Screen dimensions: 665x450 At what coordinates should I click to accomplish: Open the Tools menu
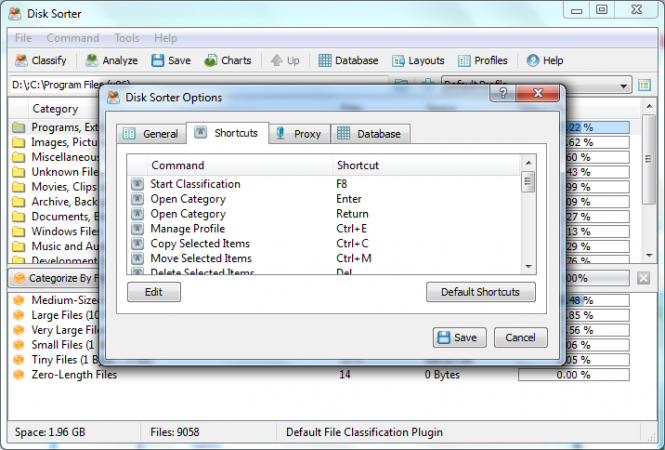coord(126,38)
